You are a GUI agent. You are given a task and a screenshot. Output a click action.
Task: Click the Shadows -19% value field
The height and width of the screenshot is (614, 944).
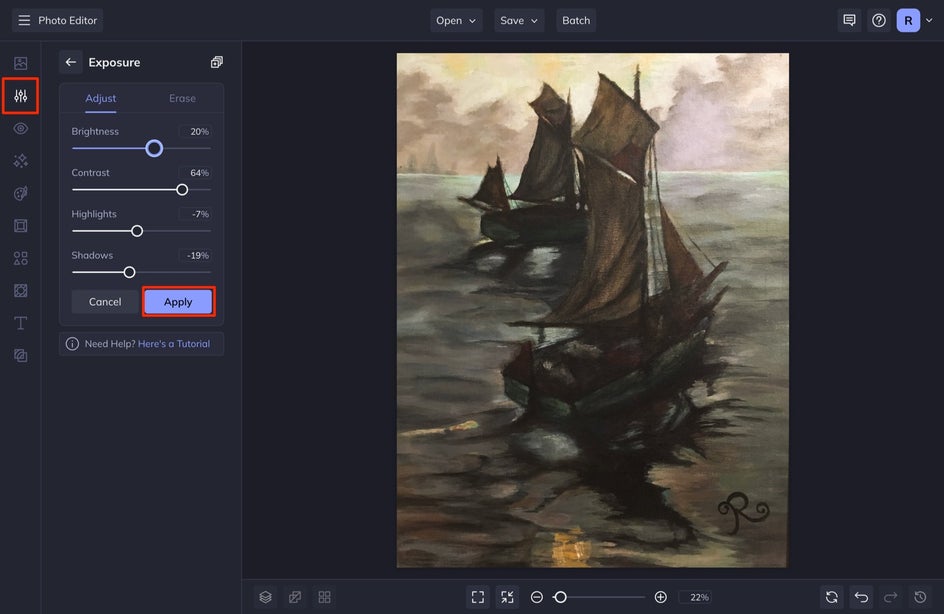pos(195,255)
